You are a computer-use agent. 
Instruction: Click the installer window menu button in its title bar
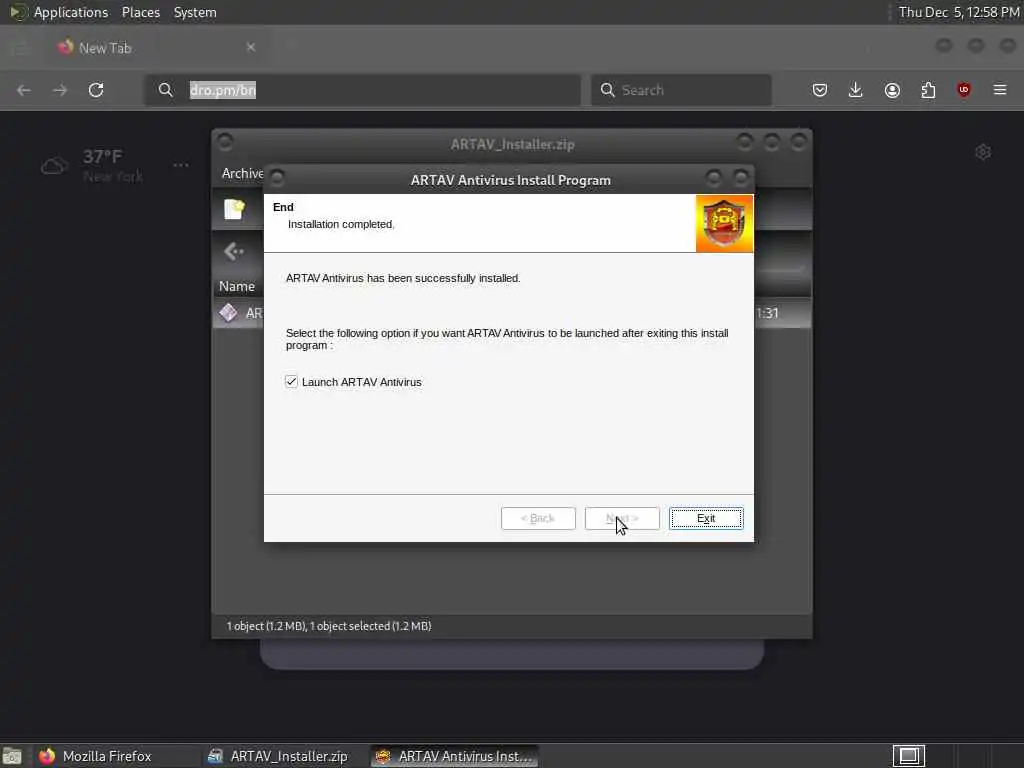point(277,177)
